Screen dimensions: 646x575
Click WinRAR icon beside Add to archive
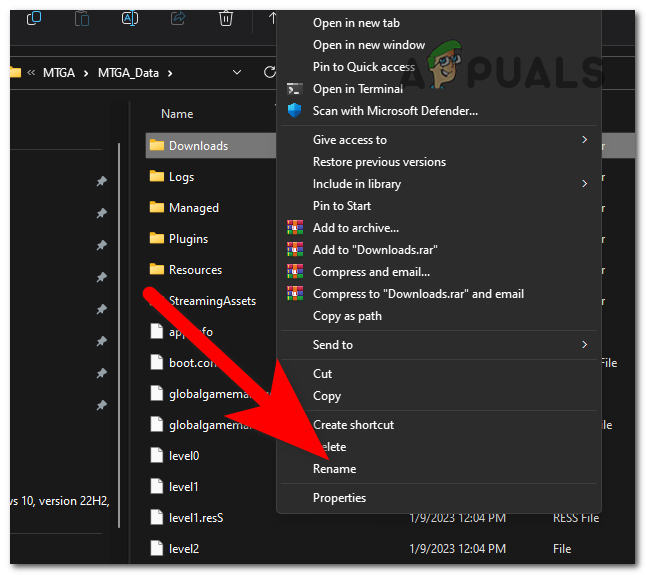(x=295, y=227)
